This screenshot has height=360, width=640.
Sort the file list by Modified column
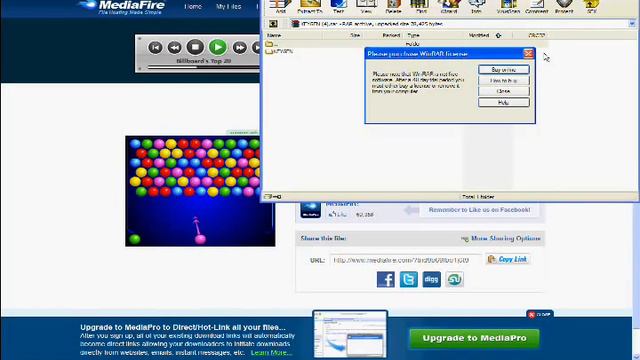pos(480,36)
